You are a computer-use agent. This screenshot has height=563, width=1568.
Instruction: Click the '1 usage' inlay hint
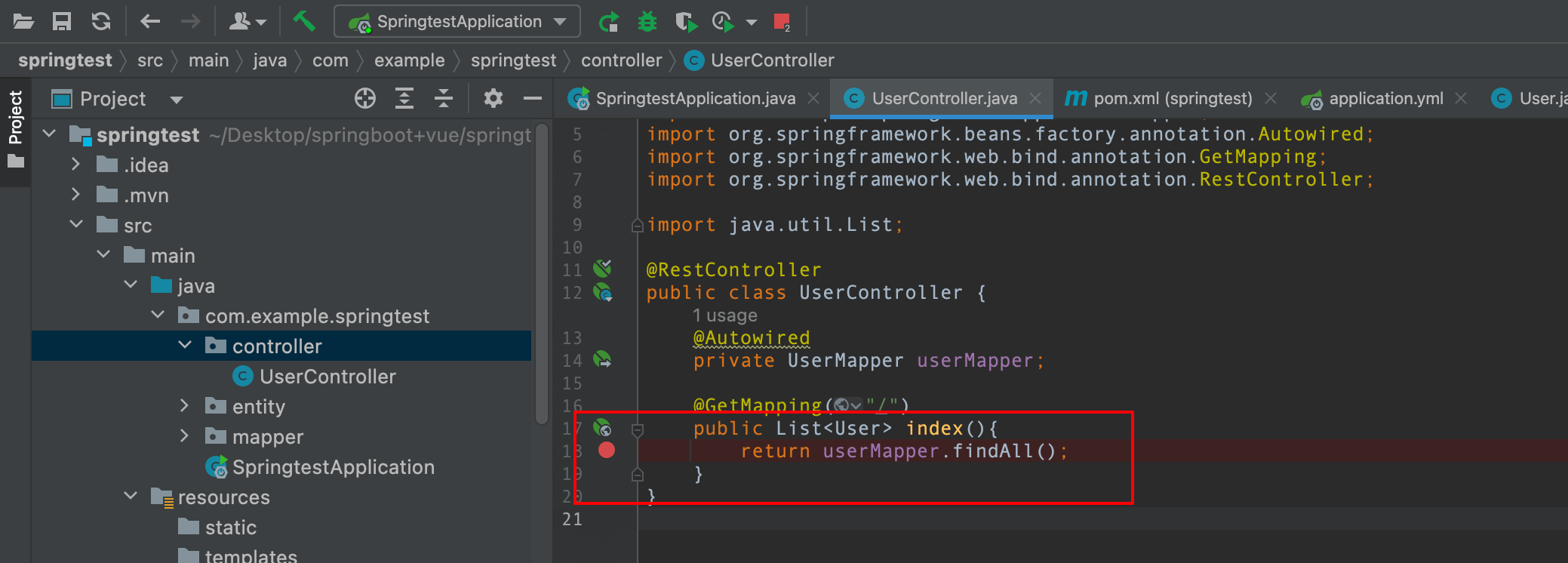pyautogui.click(x=725, y=315)
